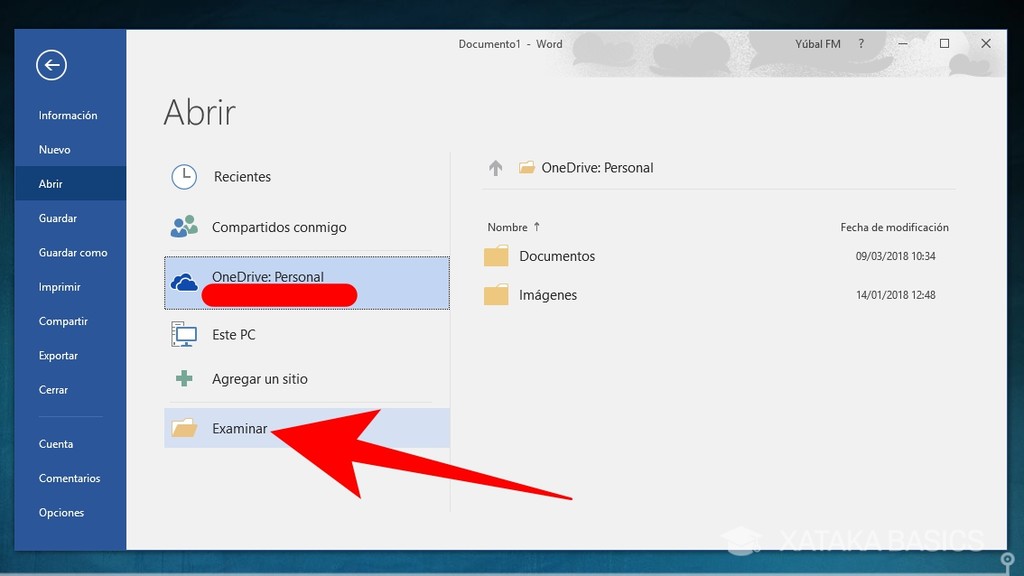This screenshot has width=1024, height=576.
Task: Go up one folder level arrow
Action: coord(496,168)
